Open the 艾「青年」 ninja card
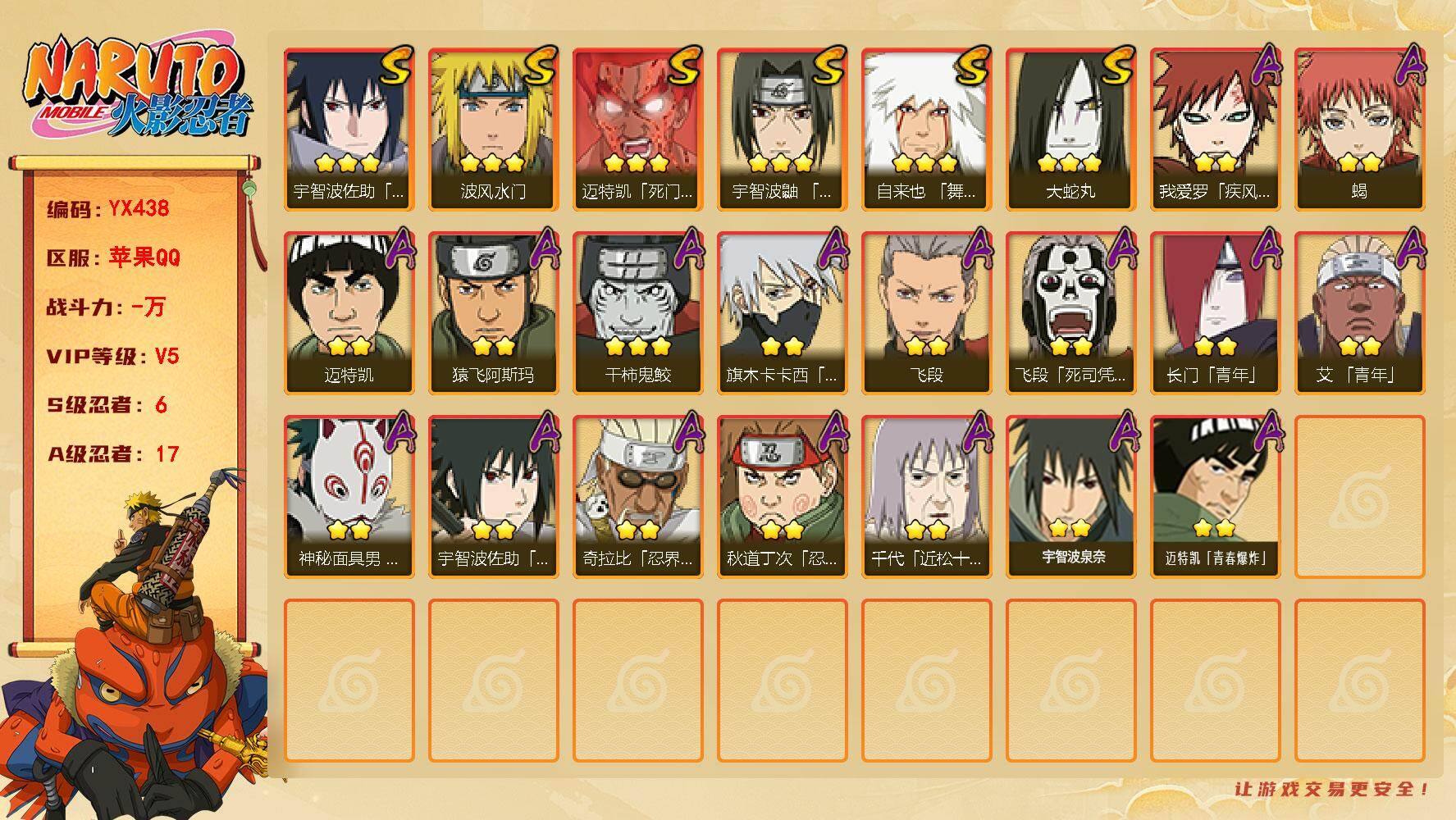The width and height of the screenshot is (1456, 820). (x=1359, y=312)
